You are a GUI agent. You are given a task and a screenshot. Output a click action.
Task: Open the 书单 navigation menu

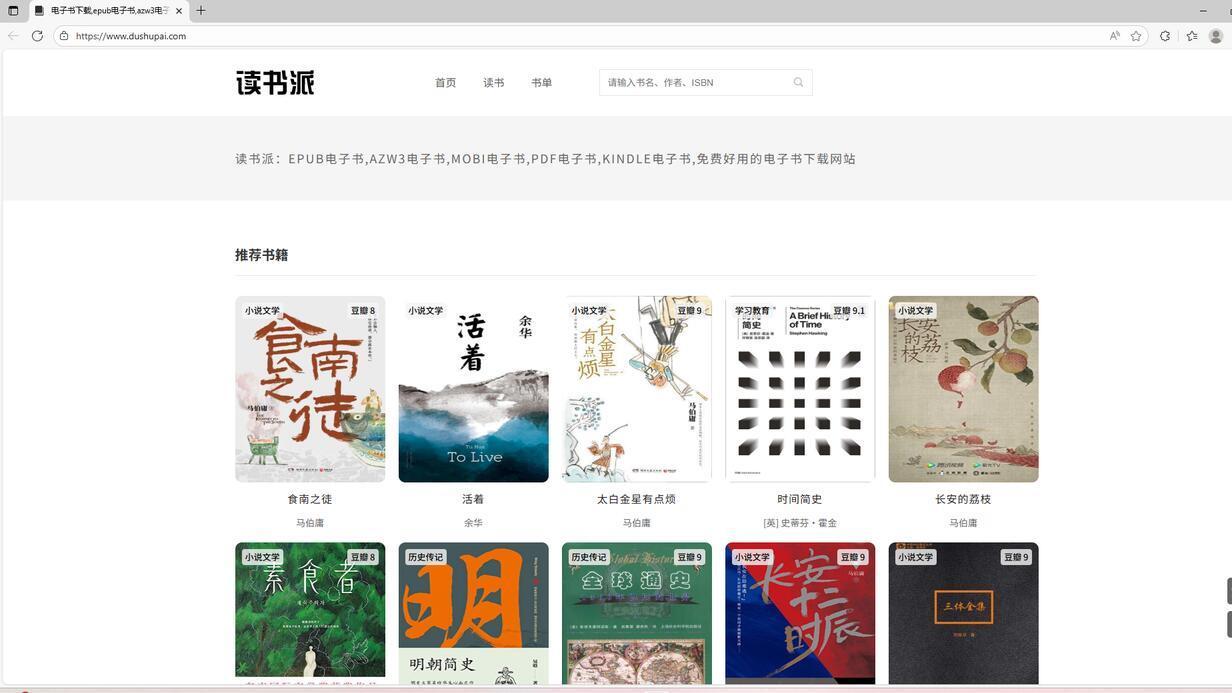pos(541,83)
